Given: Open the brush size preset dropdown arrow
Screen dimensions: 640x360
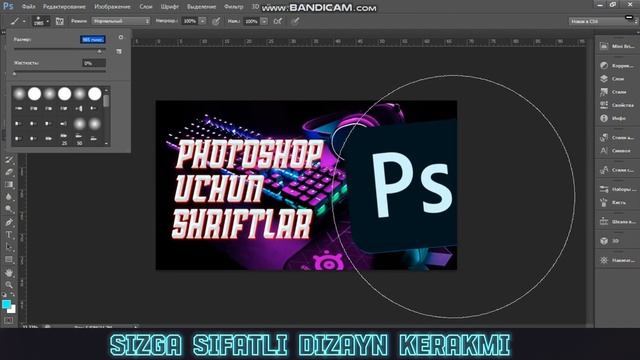Looking at the screenshot, I should tap(47, 21).
